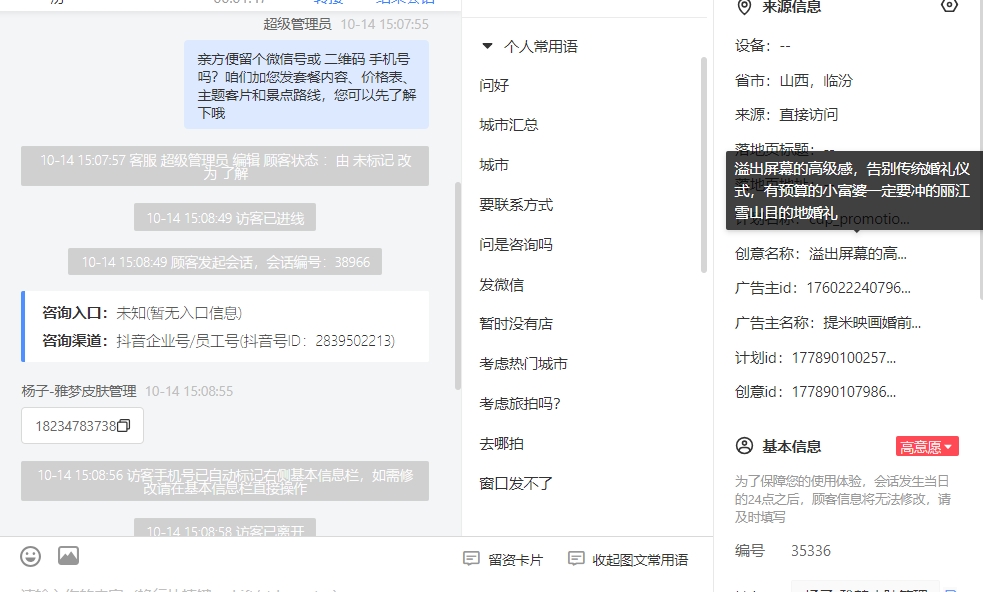Click the 访客手机号已自动标记 system notice
This screenshot has width=983, height=592.
point(225,481)
